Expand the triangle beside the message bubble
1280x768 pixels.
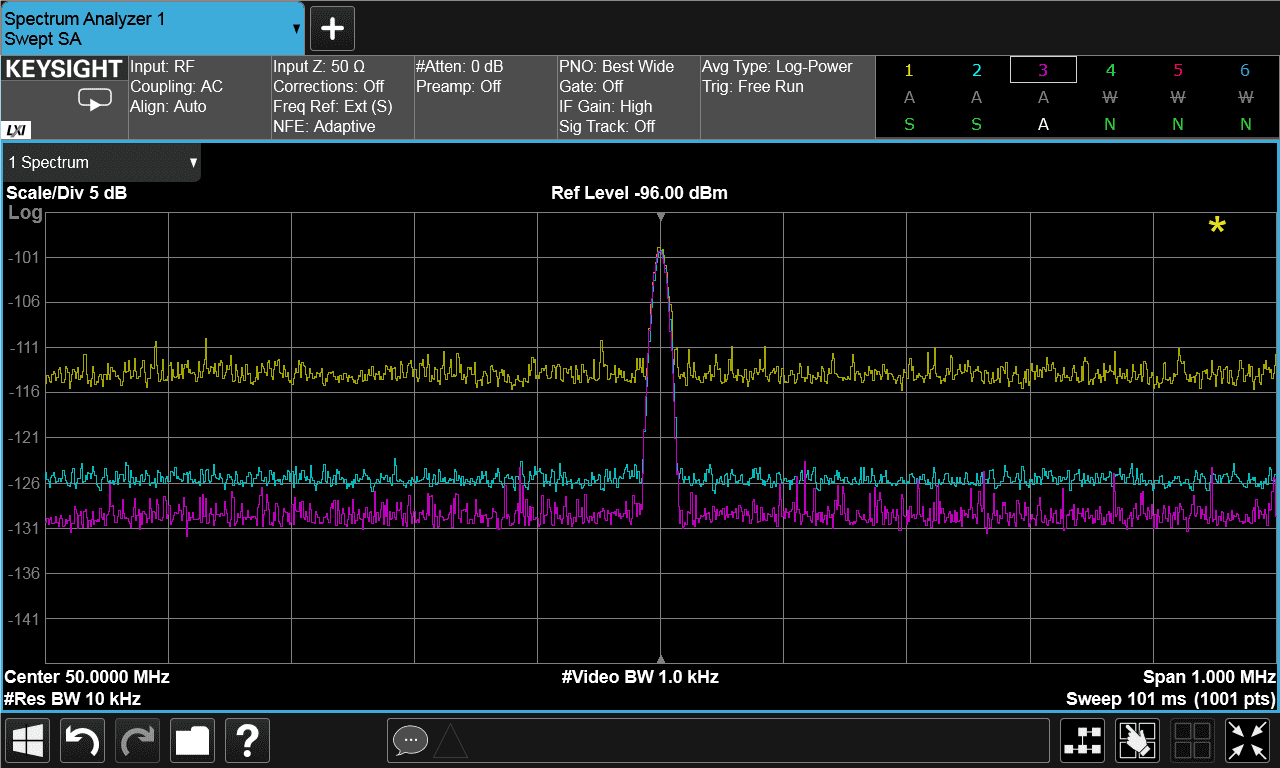coord(448,742)
